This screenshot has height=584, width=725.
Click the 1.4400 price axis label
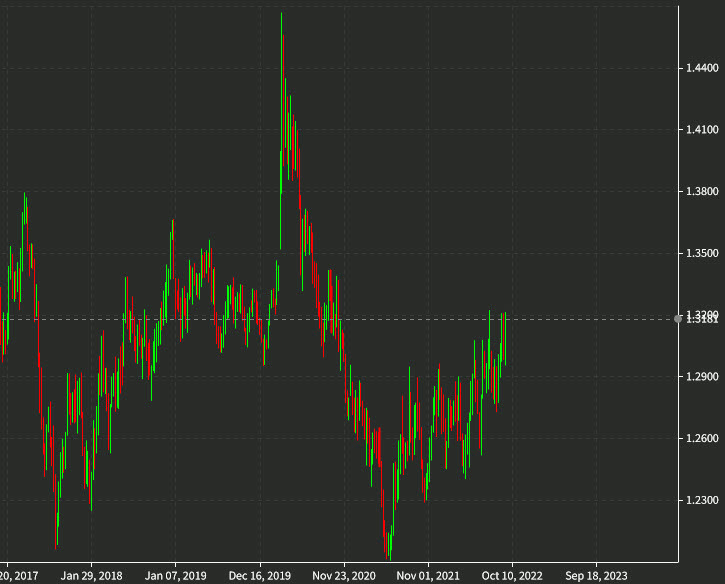pos(700,68)
